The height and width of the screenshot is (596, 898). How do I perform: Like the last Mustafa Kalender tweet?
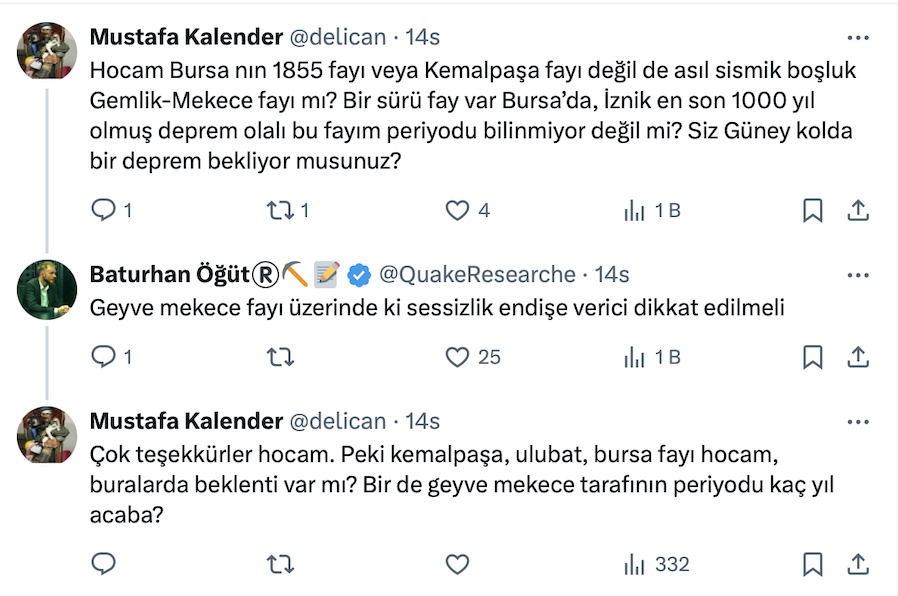tap(457, 565)
